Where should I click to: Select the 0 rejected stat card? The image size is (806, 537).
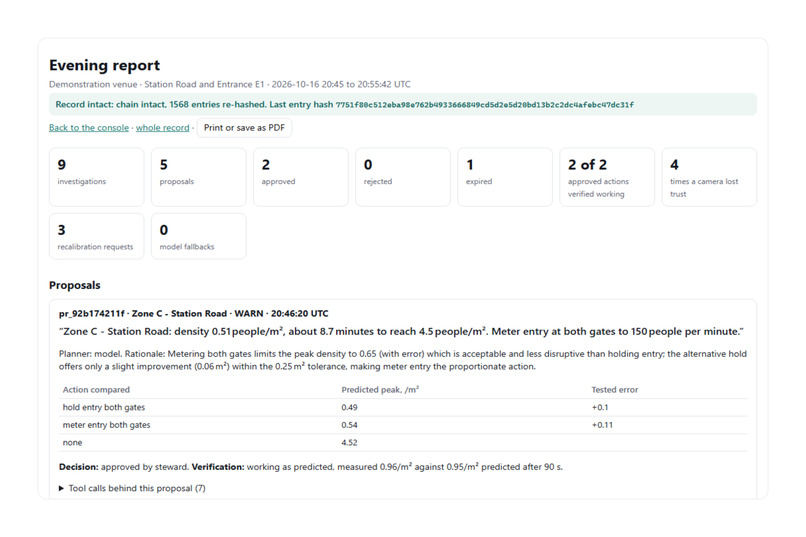click(403, 177)
